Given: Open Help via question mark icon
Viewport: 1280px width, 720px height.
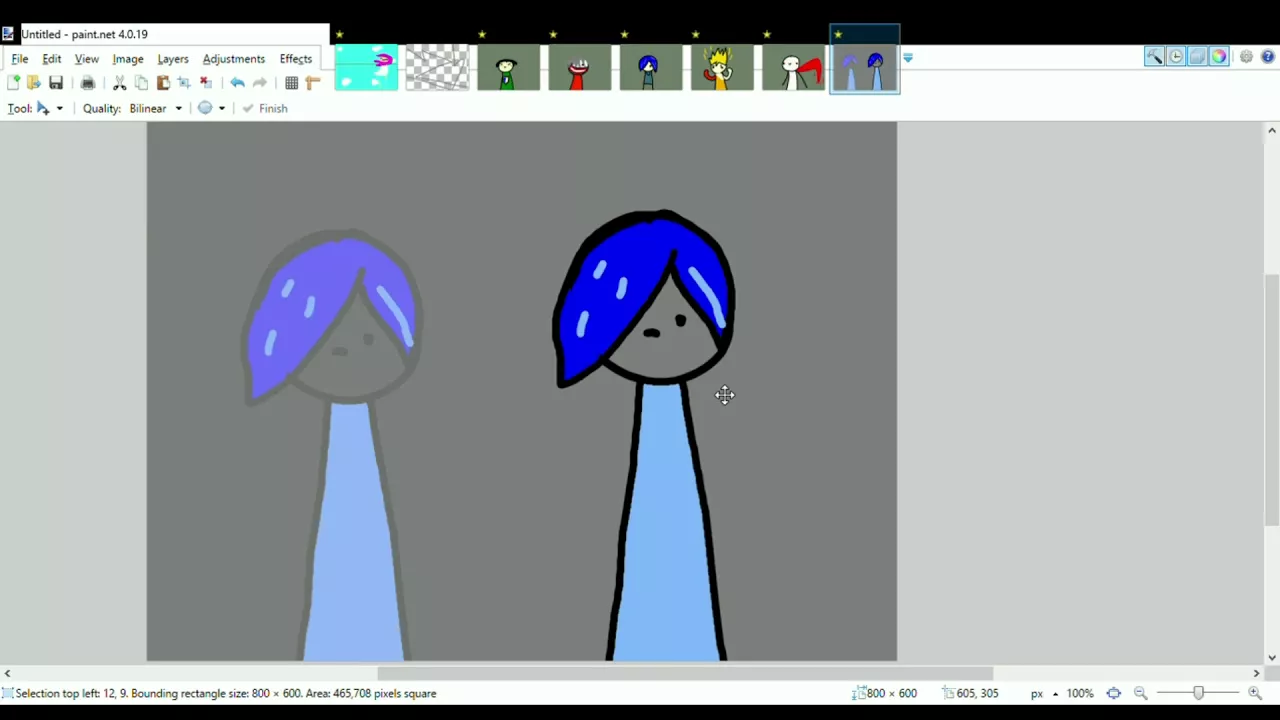Looking at the screenshot, I should (1268, 57).
